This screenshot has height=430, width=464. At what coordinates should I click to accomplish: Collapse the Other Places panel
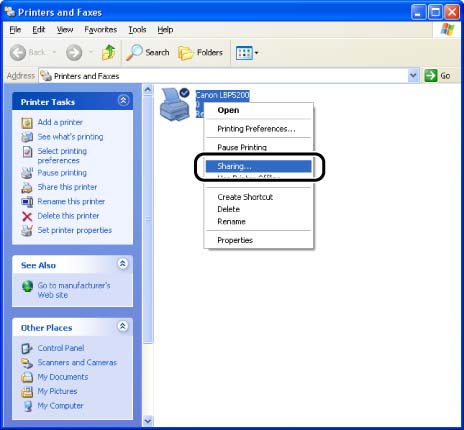(x=123, y=326)
